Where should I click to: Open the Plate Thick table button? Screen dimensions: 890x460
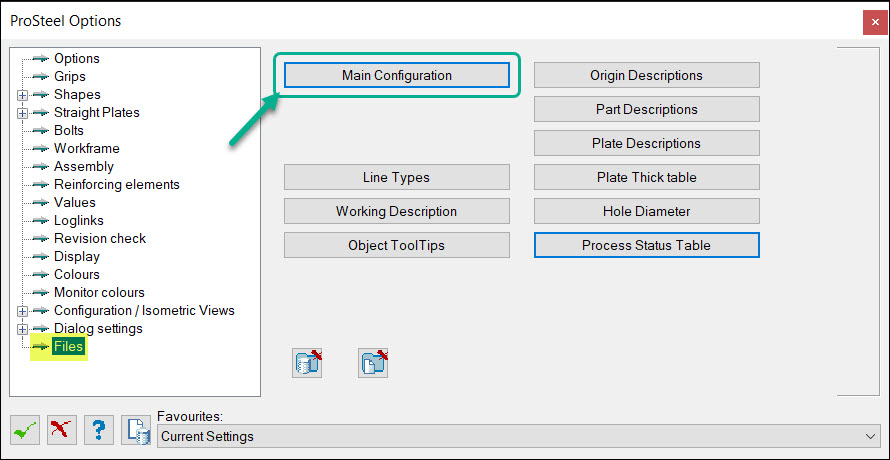click(646, 177)
